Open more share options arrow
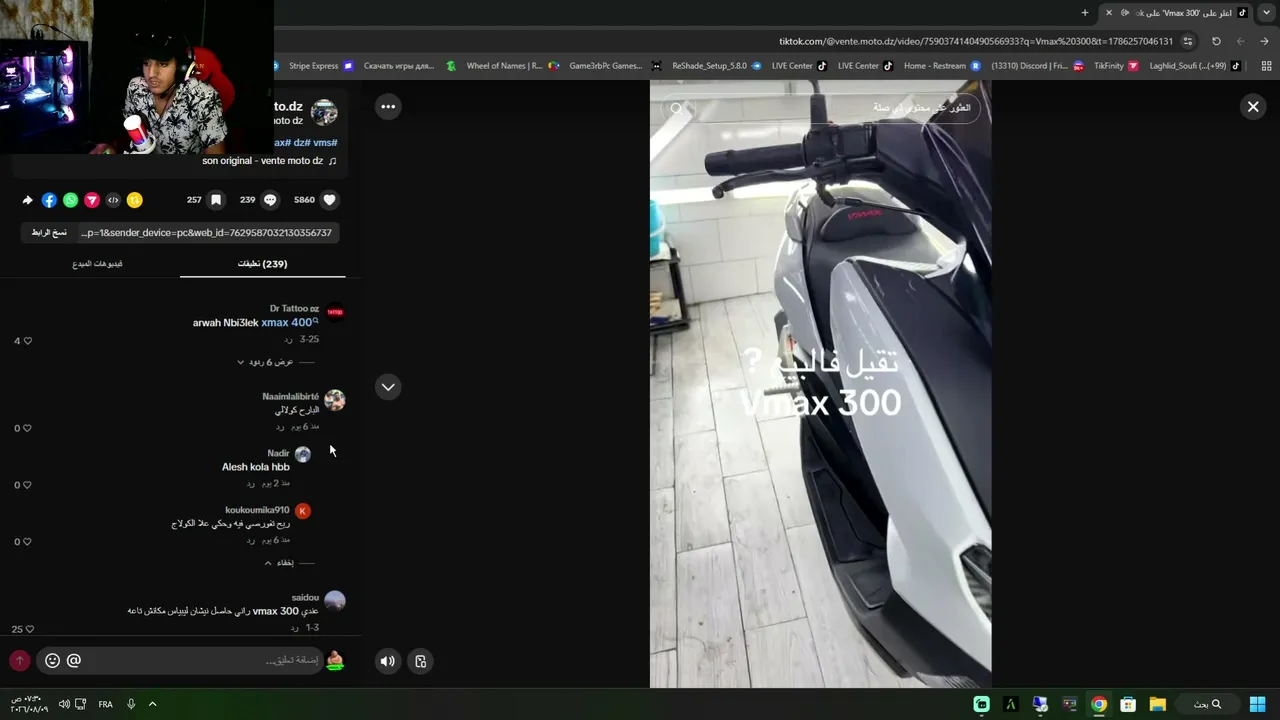Screen dimensions: 1280x720 tap(27, 200)
